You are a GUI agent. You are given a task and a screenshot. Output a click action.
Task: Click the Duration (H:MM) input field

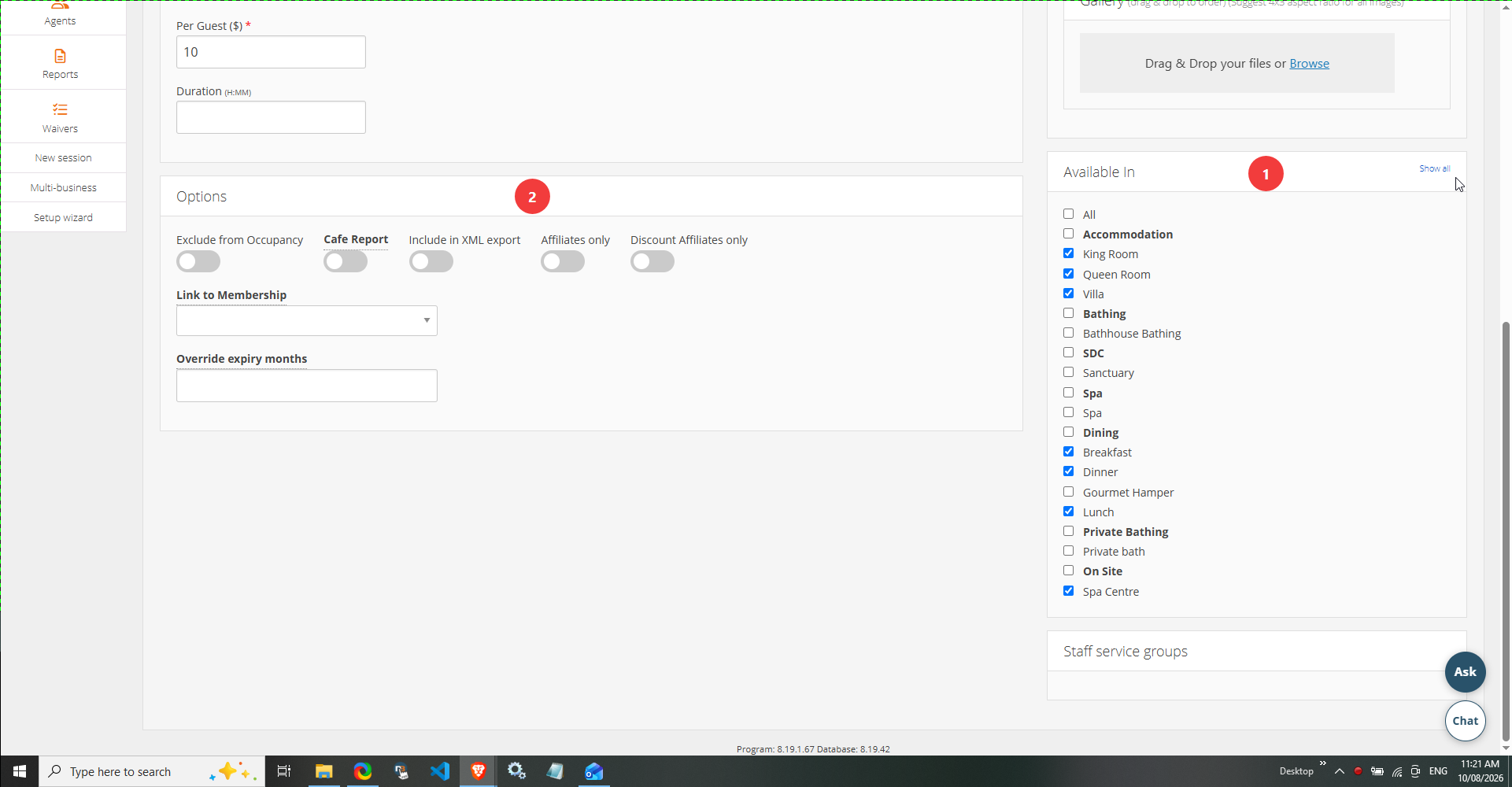pyautogui.click(x=271, y=117)
